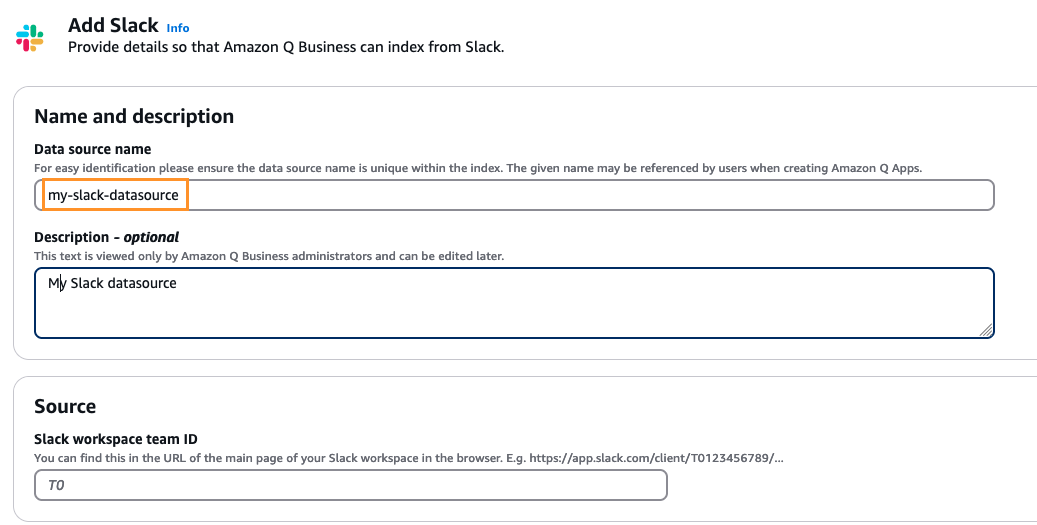Click the "Add Slack" page title

[113, 25]
